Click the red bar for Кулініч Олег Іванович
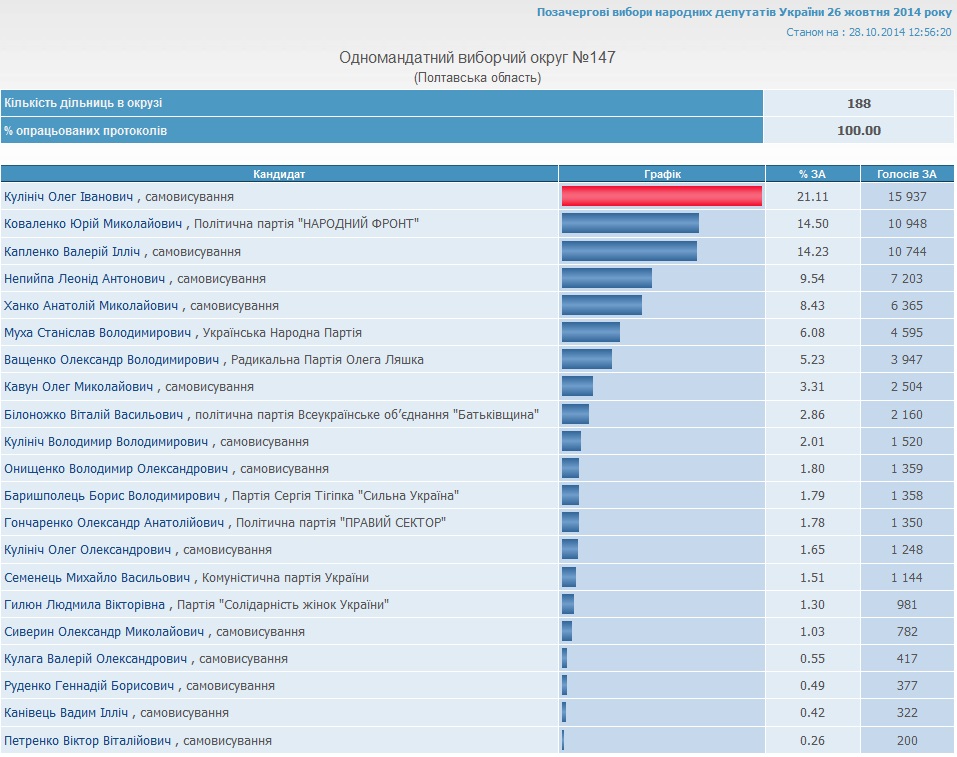Image resolution: width=957 pixels, height=757 pixels. point(661,197)
